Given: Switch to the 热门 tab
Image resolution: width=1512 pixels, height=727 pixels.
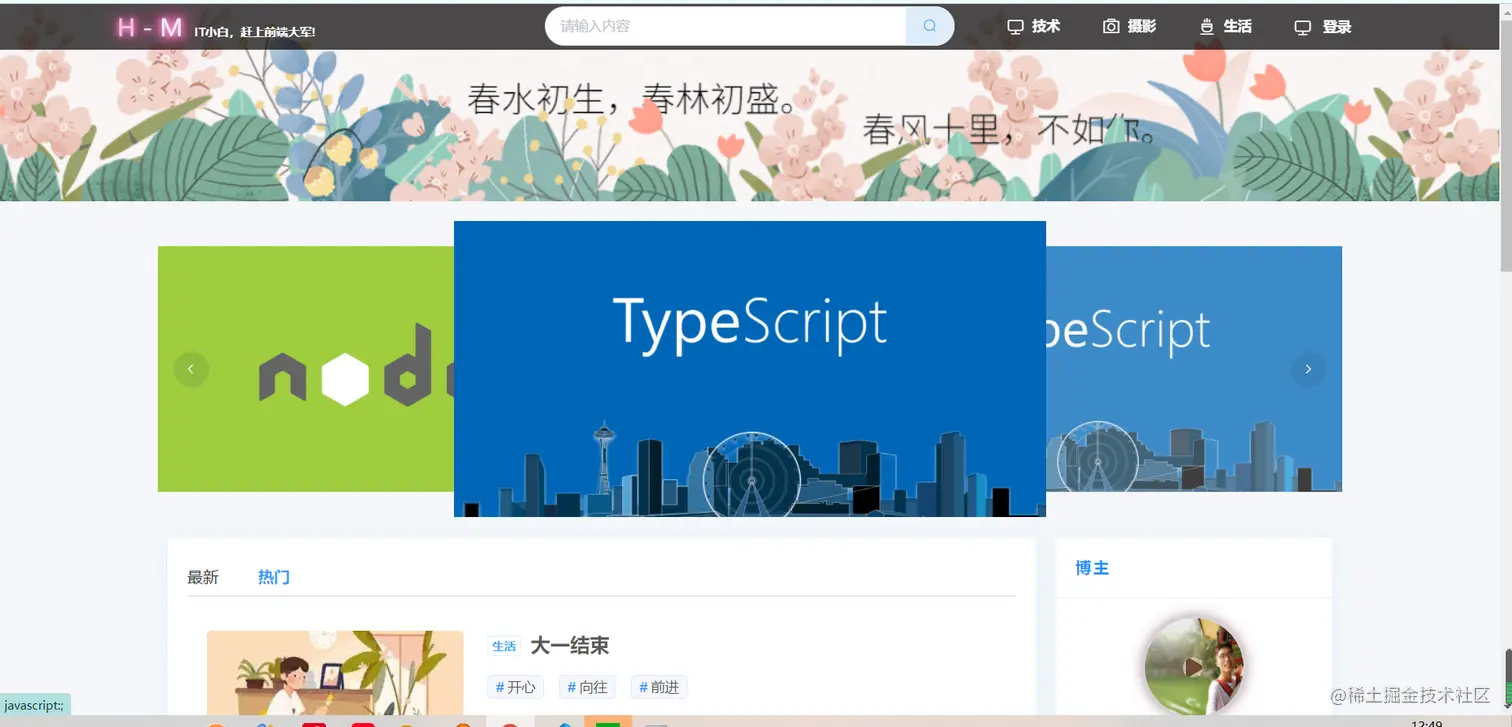Looking at the screenshot, I should [x=274, y=577].
